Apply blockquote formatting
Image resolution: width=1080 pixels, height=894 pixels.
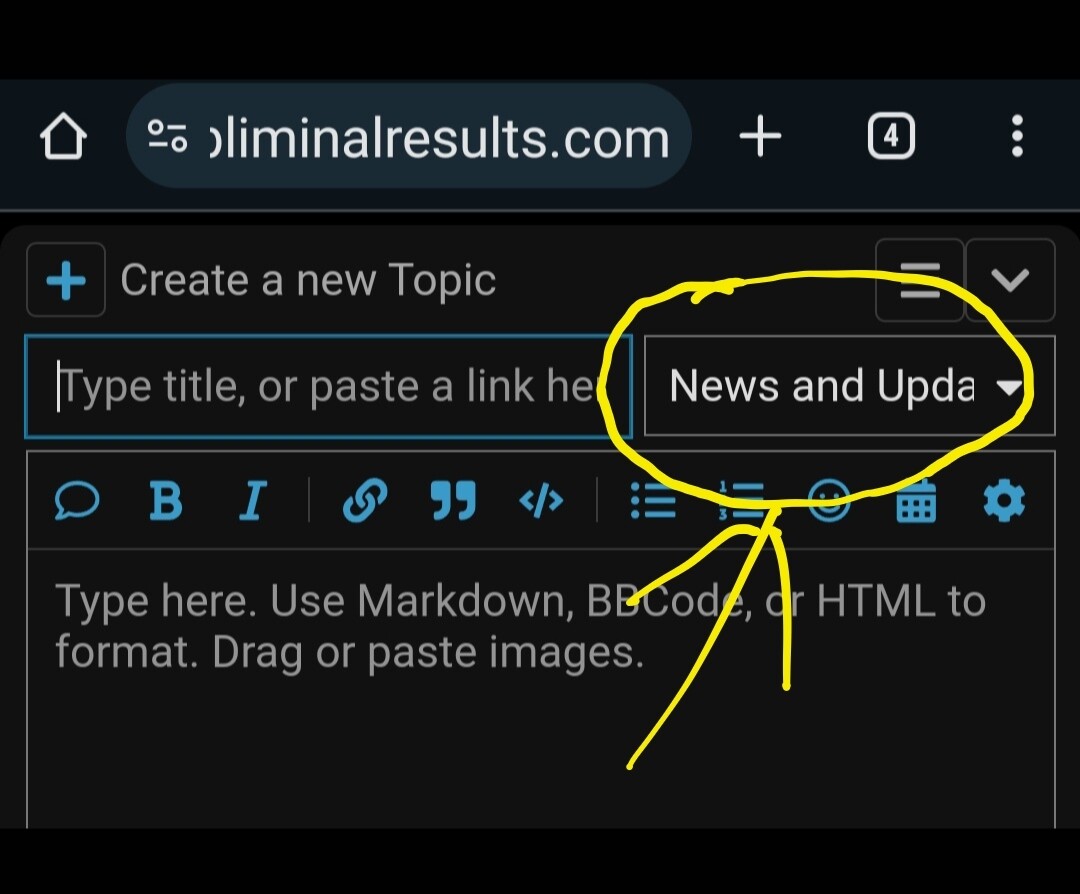click(x=453, y=500)
